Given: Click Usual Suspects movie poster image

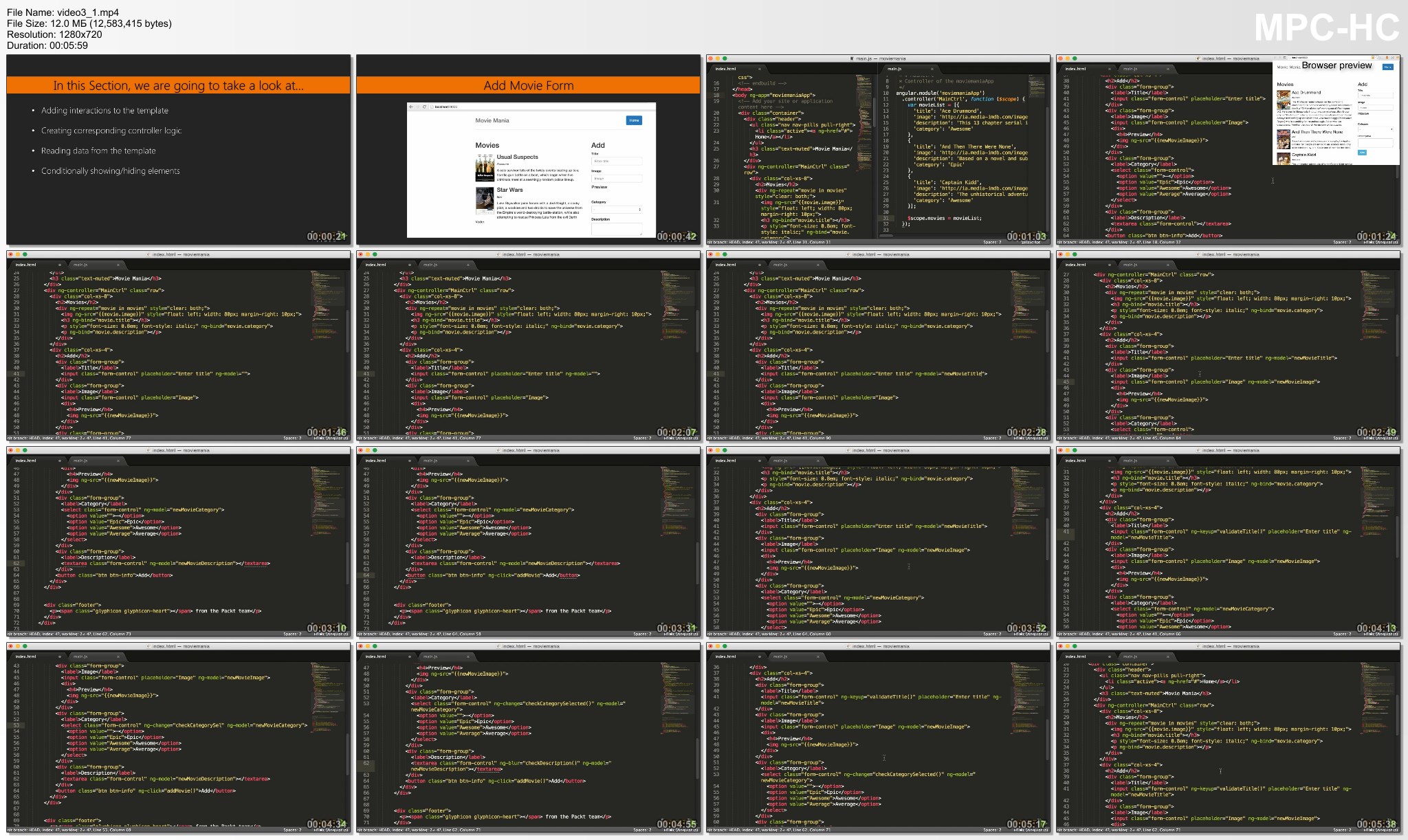Looking at the screenshot, I should 484,168.
